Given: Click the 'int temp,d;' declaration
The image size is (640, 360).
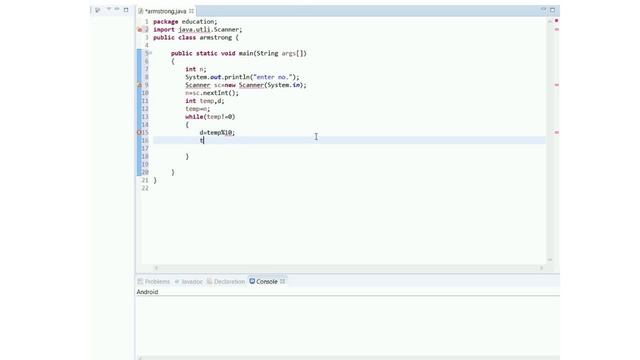Looking at the screenshot, I should pyautogui.click(x=204, y=101).
